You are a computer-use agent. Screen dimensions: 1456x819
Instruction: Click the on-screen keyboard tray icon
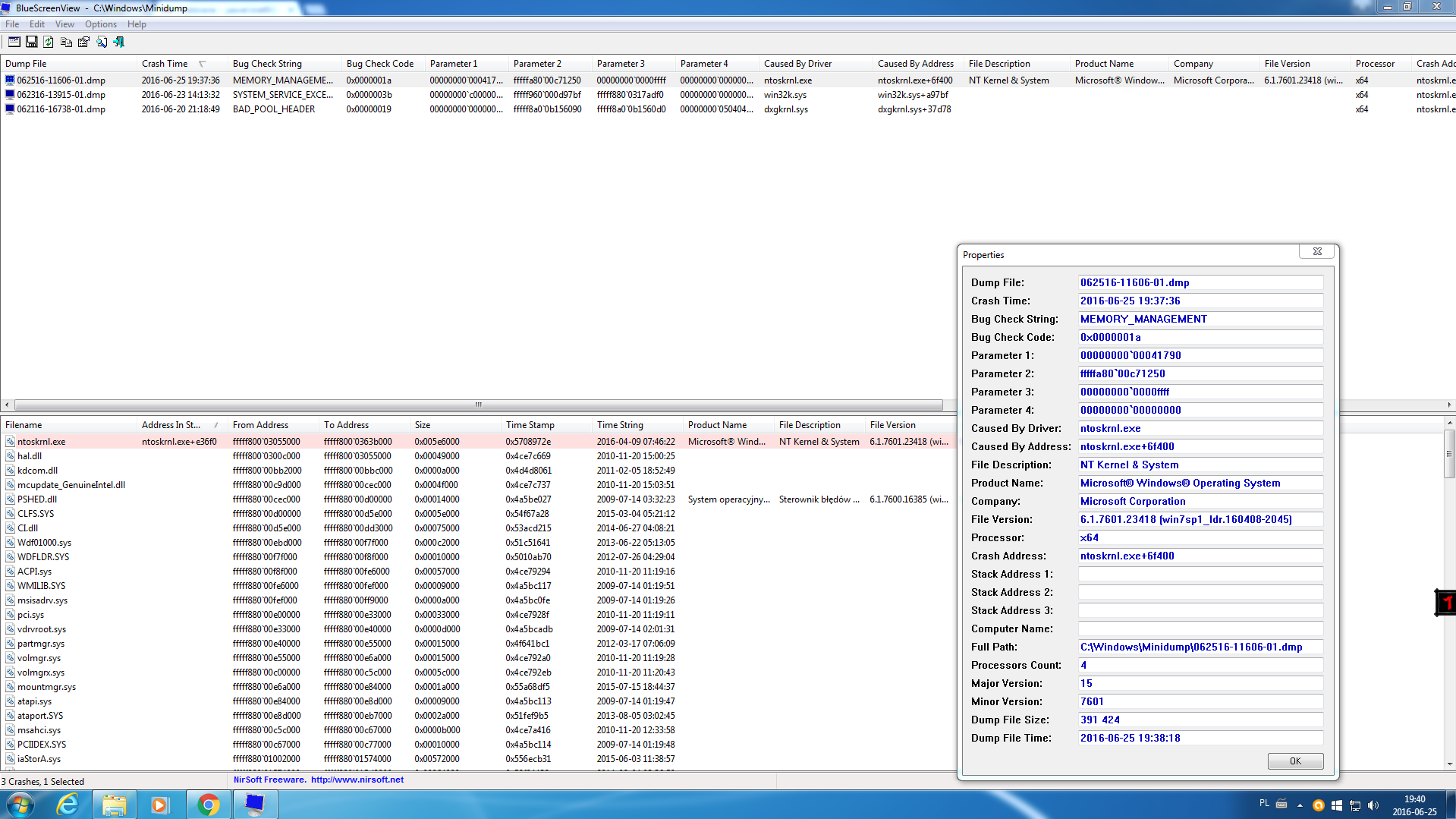pyautogui.click(x=1281, y=803)
